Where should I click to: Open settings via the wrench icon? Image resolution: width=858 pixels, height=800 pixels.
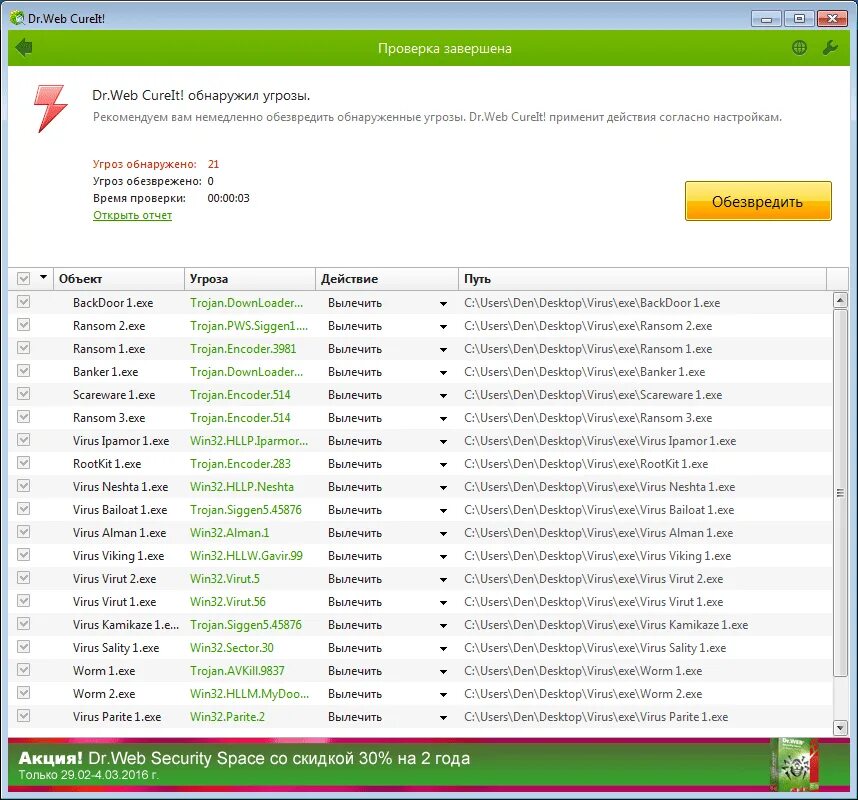[x=830, y=48]
